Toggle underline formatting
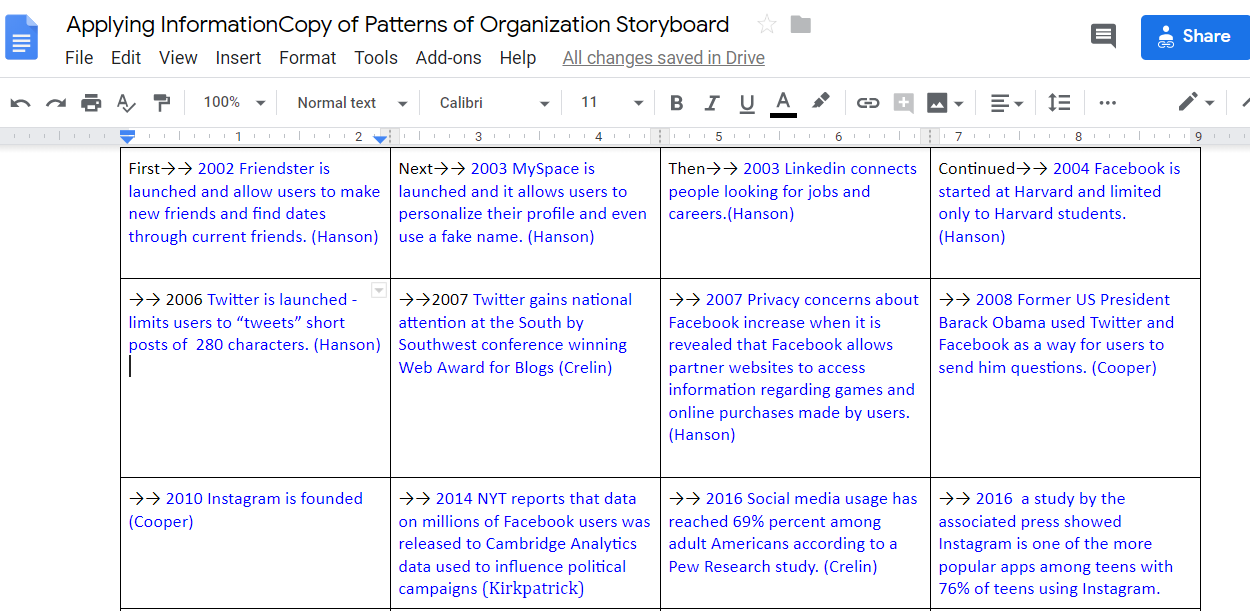 746,102
